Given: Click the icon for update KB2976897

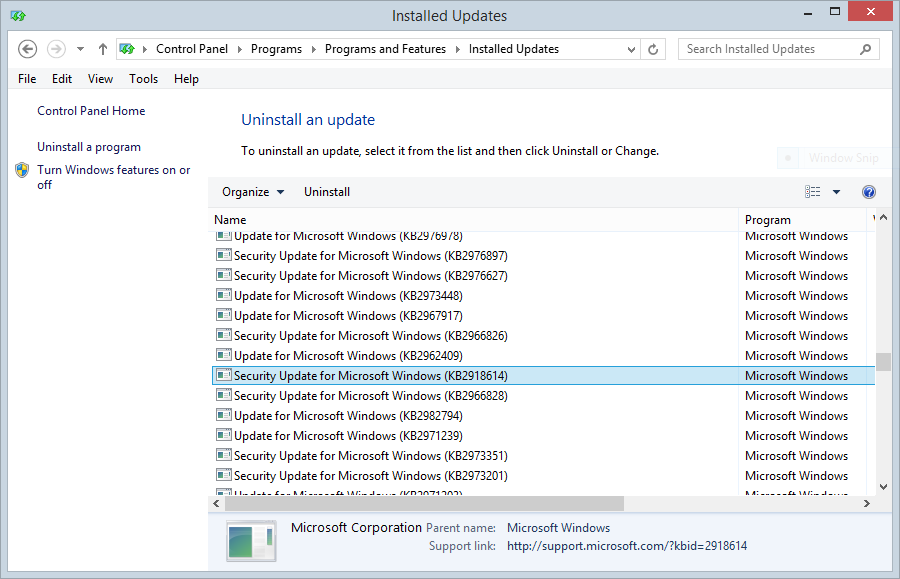Looking at the screenshot, I should pos(224,255).
